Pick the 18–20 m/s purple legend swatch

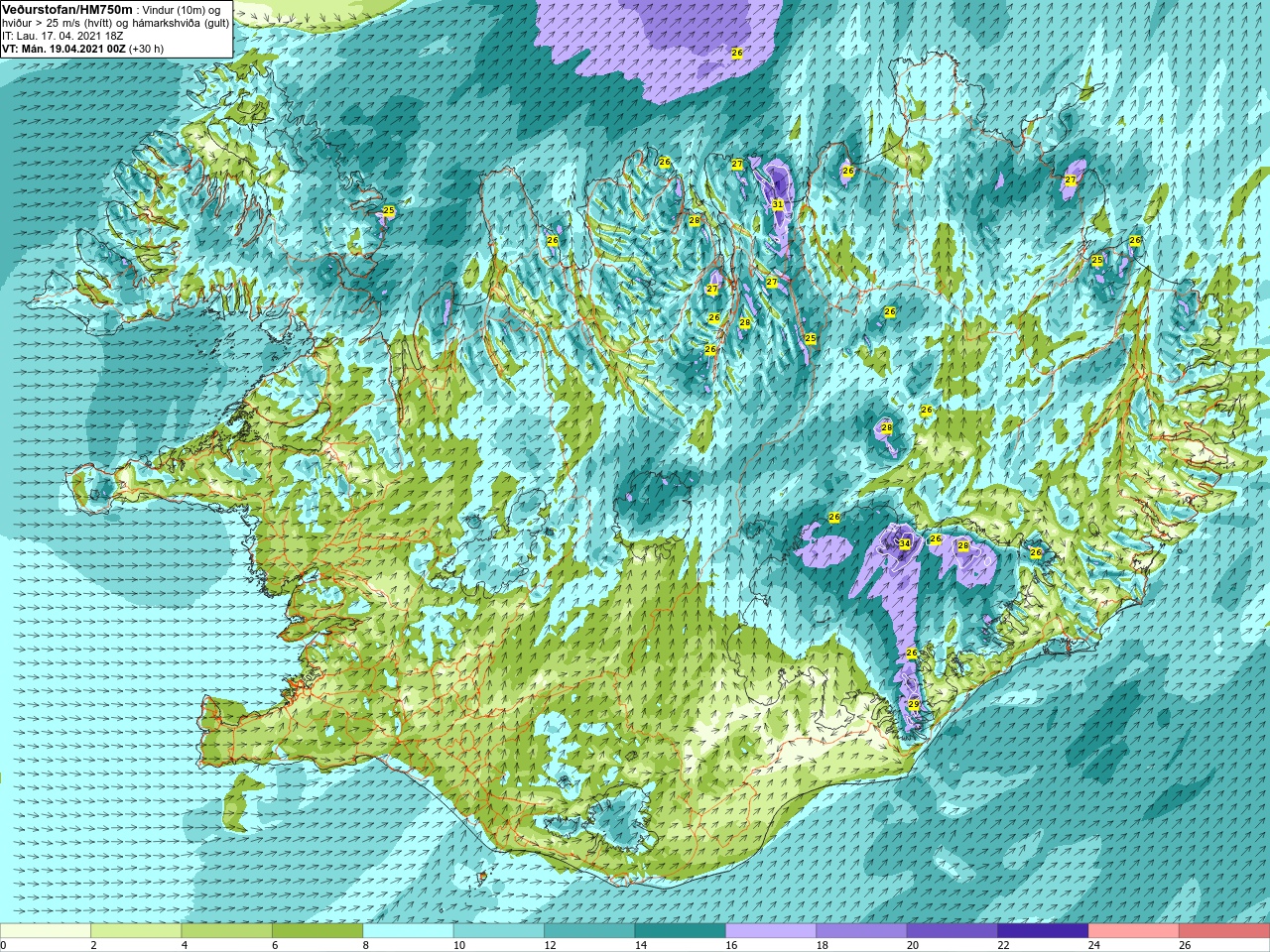[861, 931]
